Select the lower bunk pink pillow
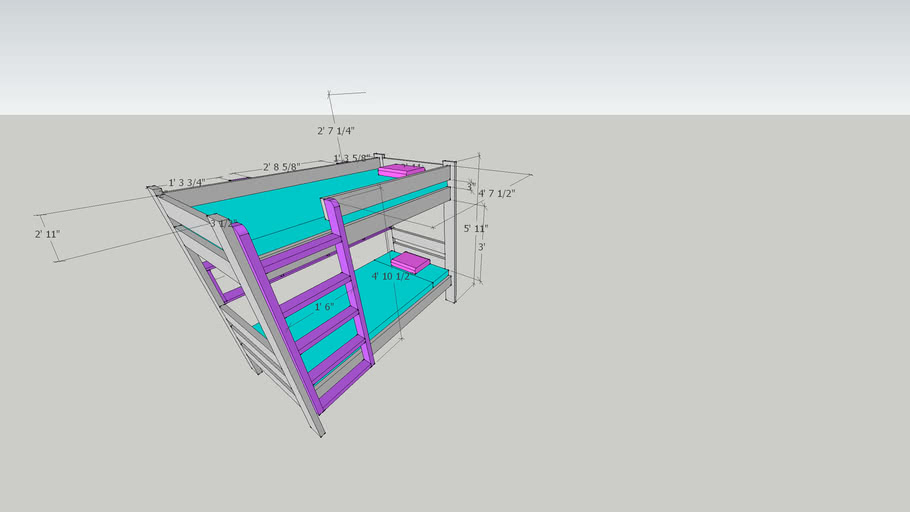 (x=410, y=263)
